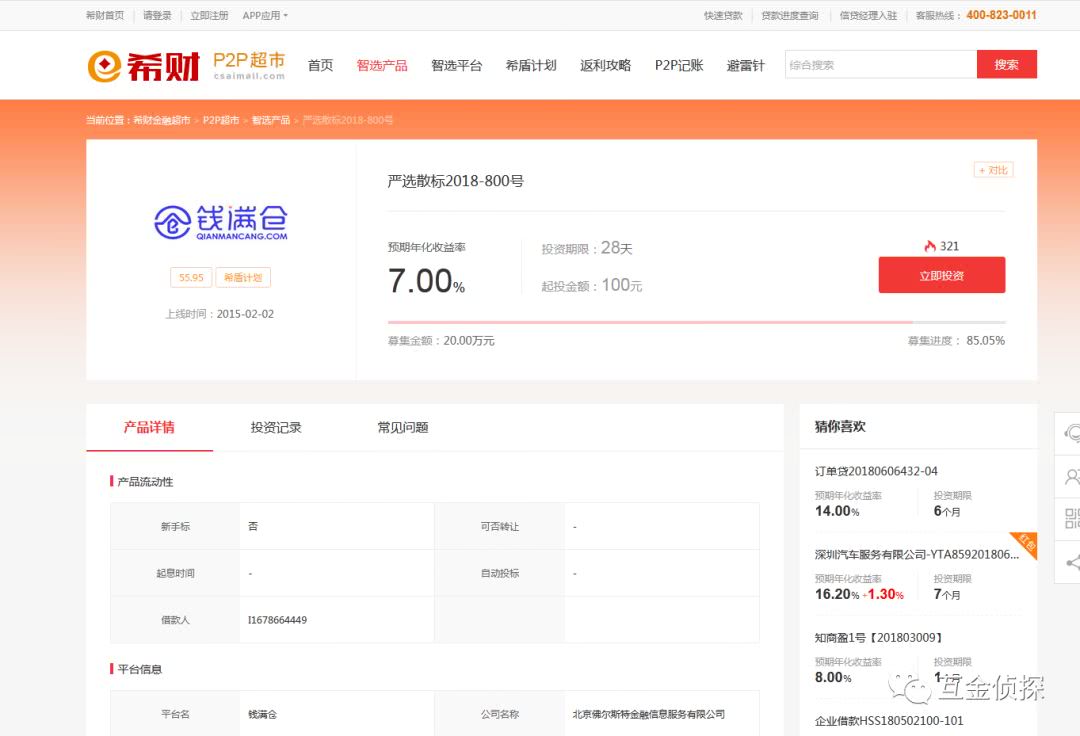This screenshot has height=736, width=1080.
Task: Click 请登录 login link
Action: (x=157, y=15)
